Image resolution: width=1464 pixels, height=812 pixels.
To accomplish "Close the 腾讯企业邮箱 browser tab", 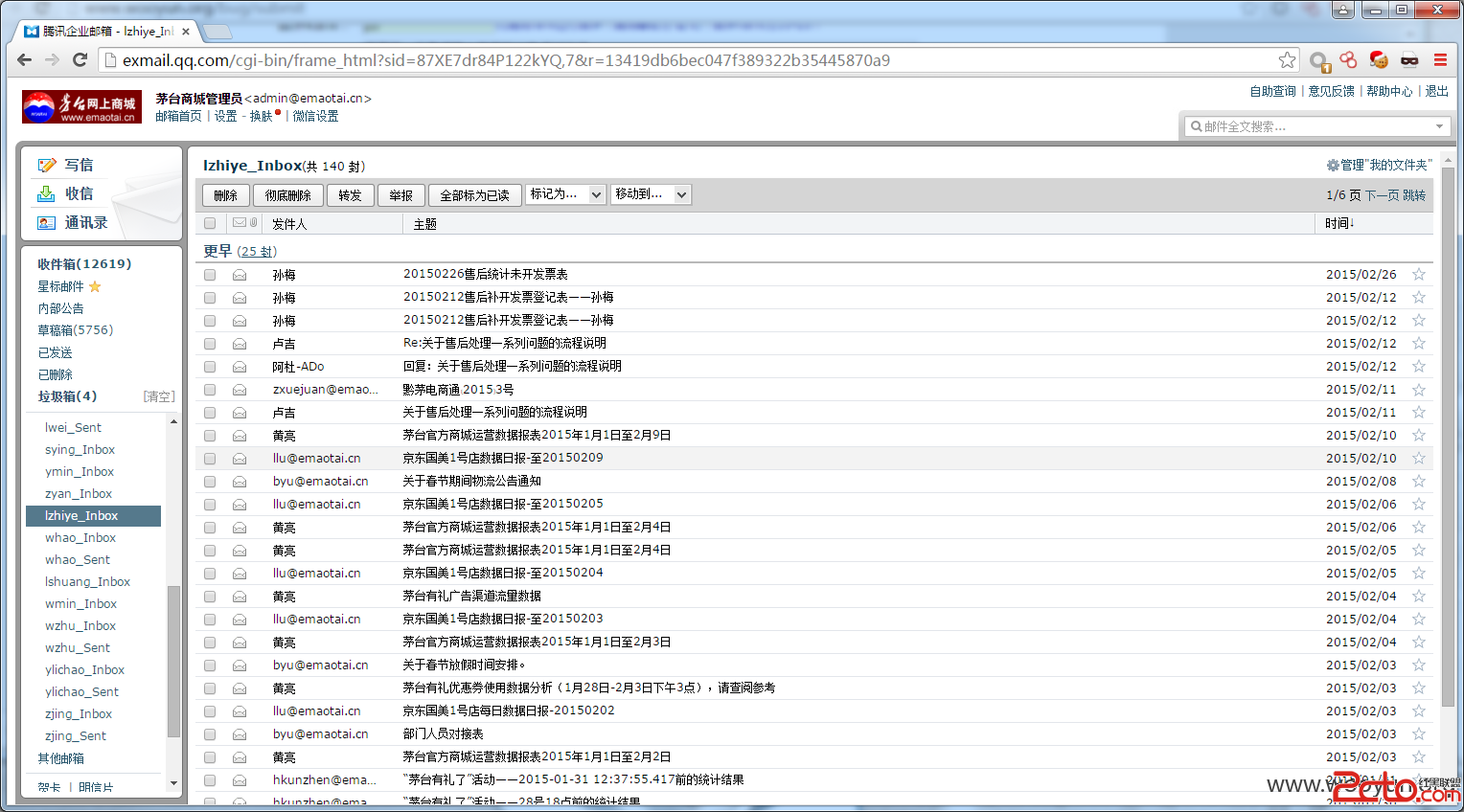I will tap(186, 31).
